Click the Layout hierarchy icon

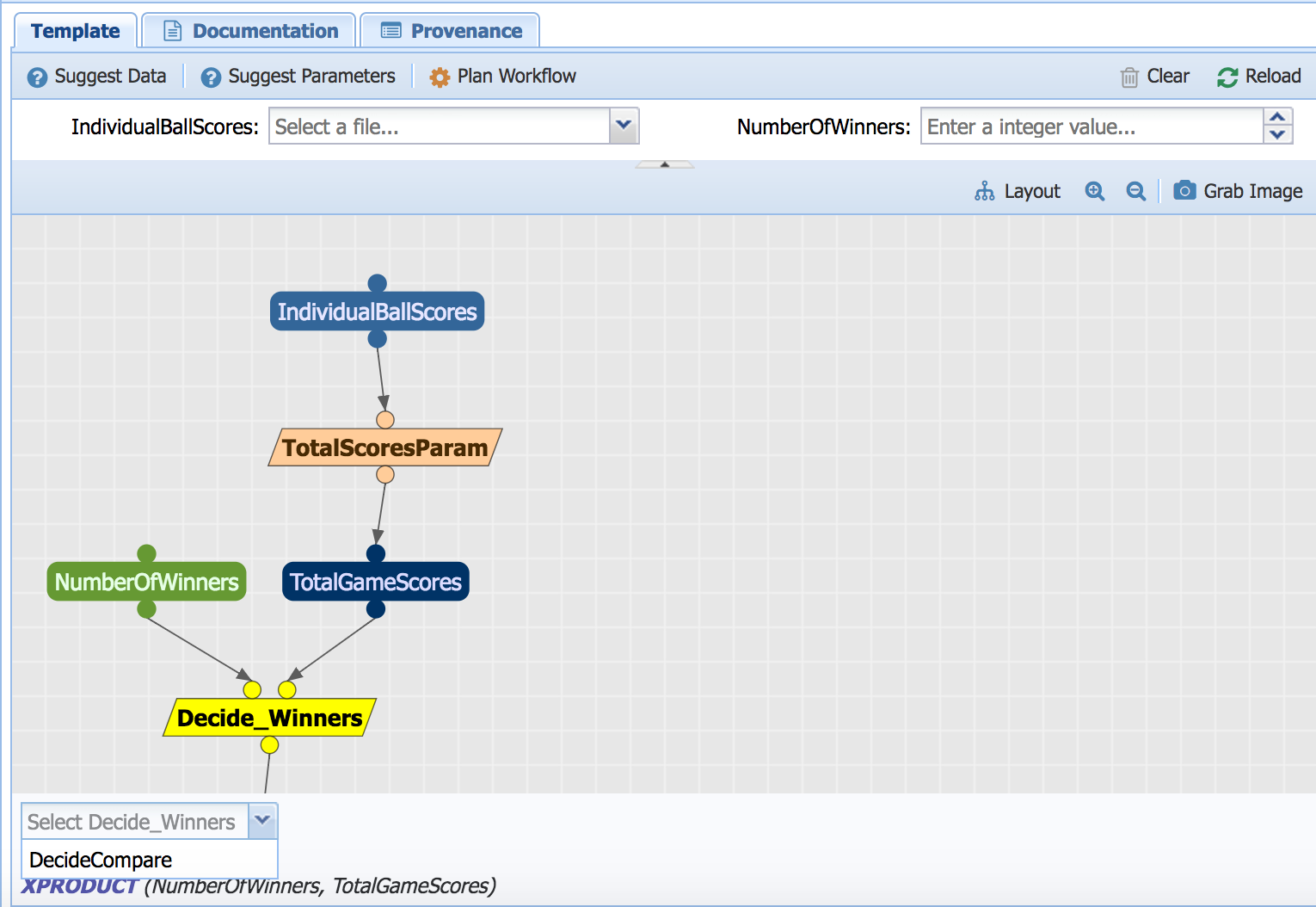[x=984, y=191]
